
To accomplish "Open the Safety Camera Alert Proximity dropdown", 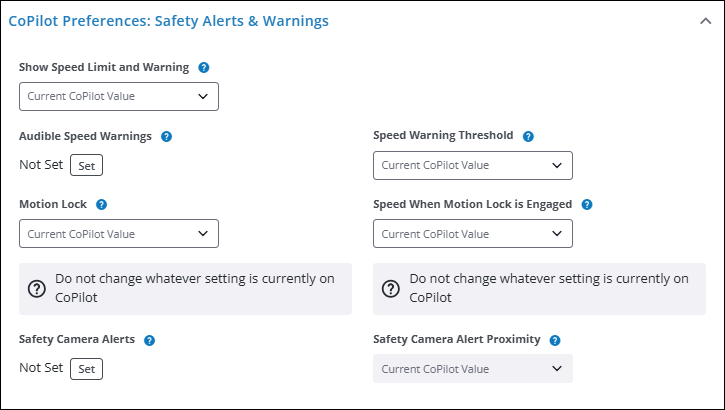I will [473, 369].
